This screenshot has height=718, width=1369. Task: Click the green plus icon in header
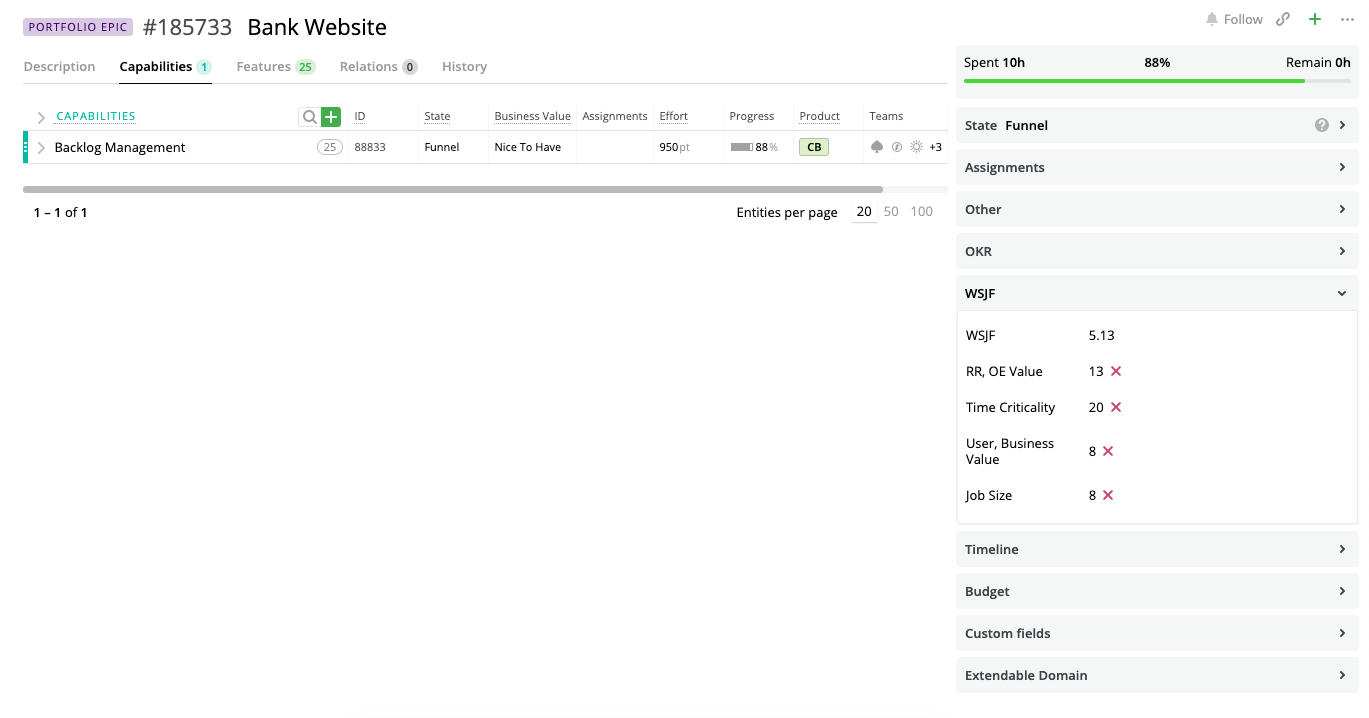[1315, 19]
